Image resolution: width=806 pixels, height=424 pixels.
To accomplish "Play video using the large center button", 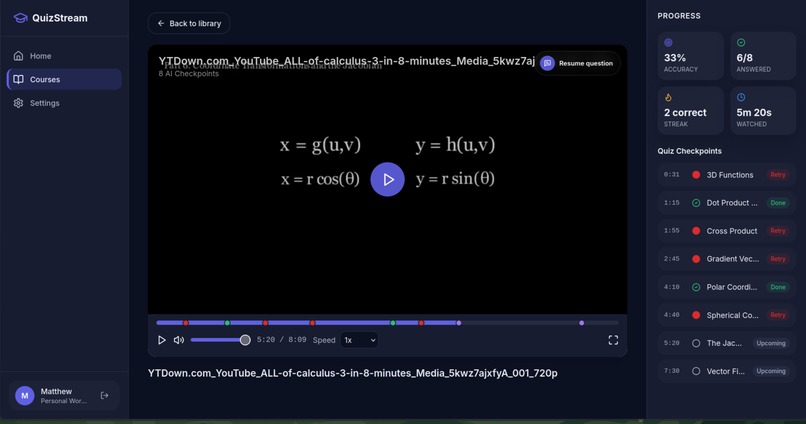I will pyautogui.click(x=388, y=179).
